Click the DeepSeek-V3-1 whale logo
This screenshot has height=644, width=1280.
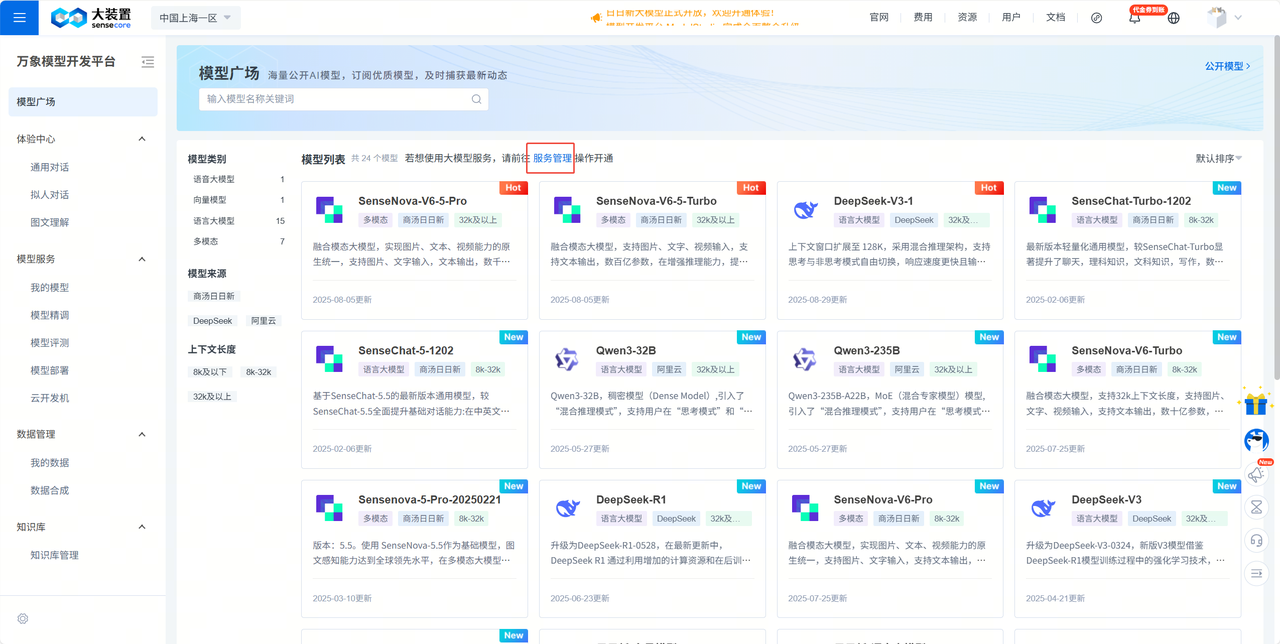pos(805,209)
